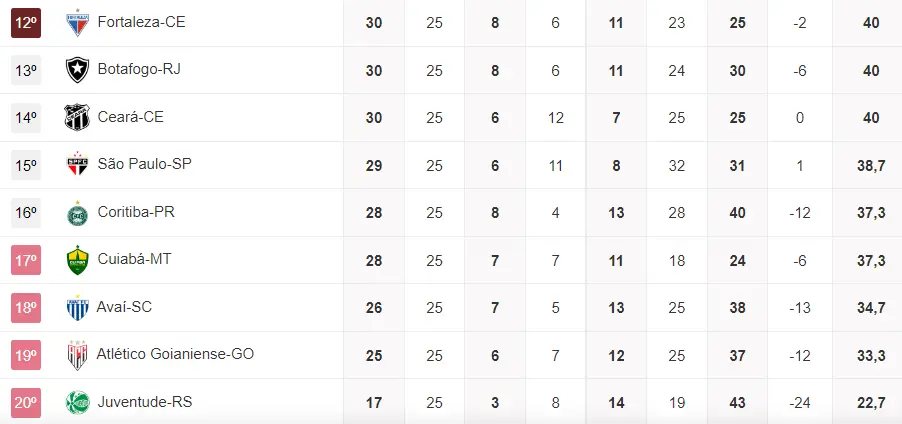Image resolution: width=902 pixels, height=424 pixels.
Task: Open the Fortaleza-CE team name link
Action: pos(141,22)
